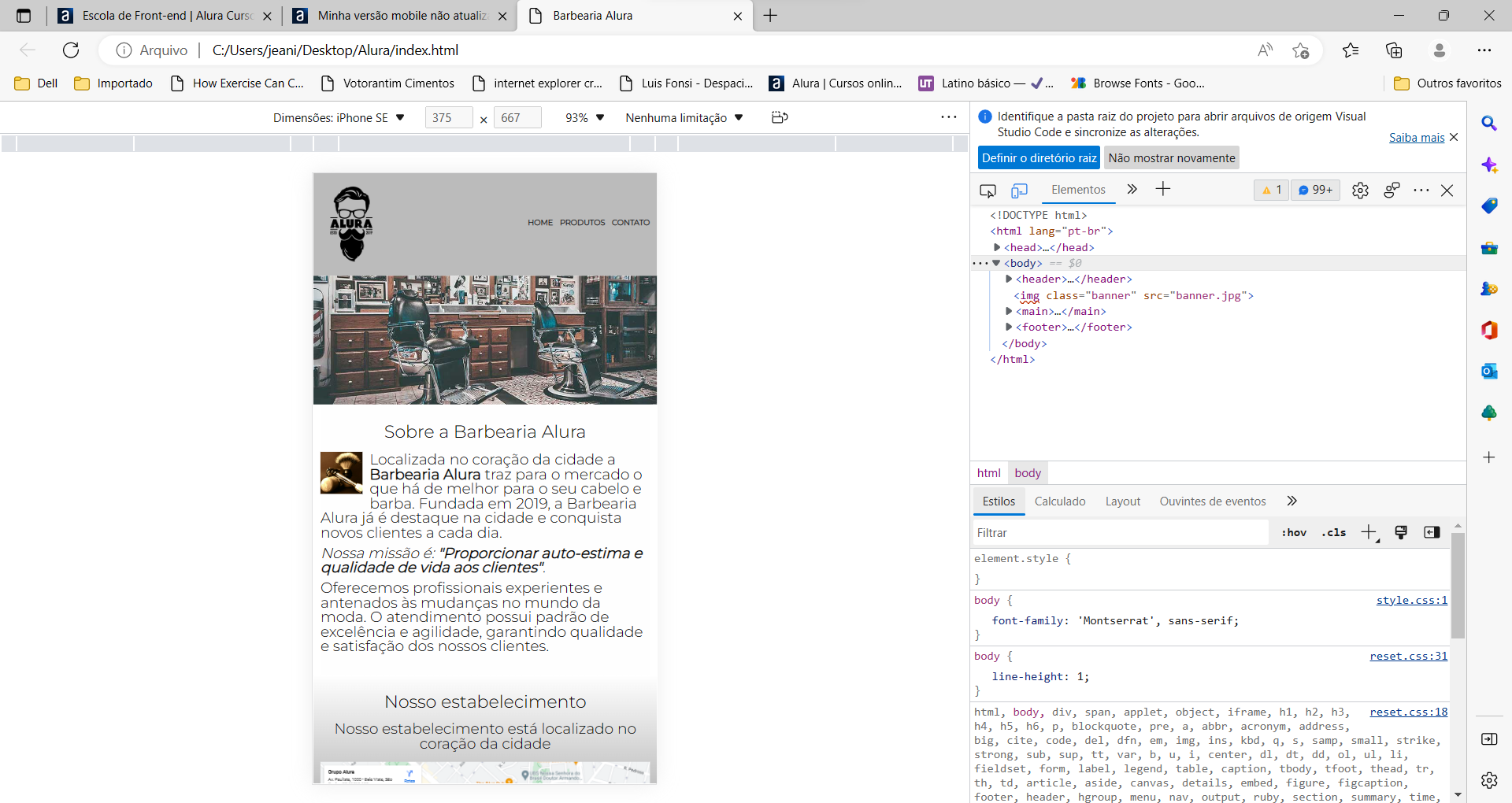Open more options in device emulation toolbar
This screenshot has width=1512, height=803.
tap(948, 117)
